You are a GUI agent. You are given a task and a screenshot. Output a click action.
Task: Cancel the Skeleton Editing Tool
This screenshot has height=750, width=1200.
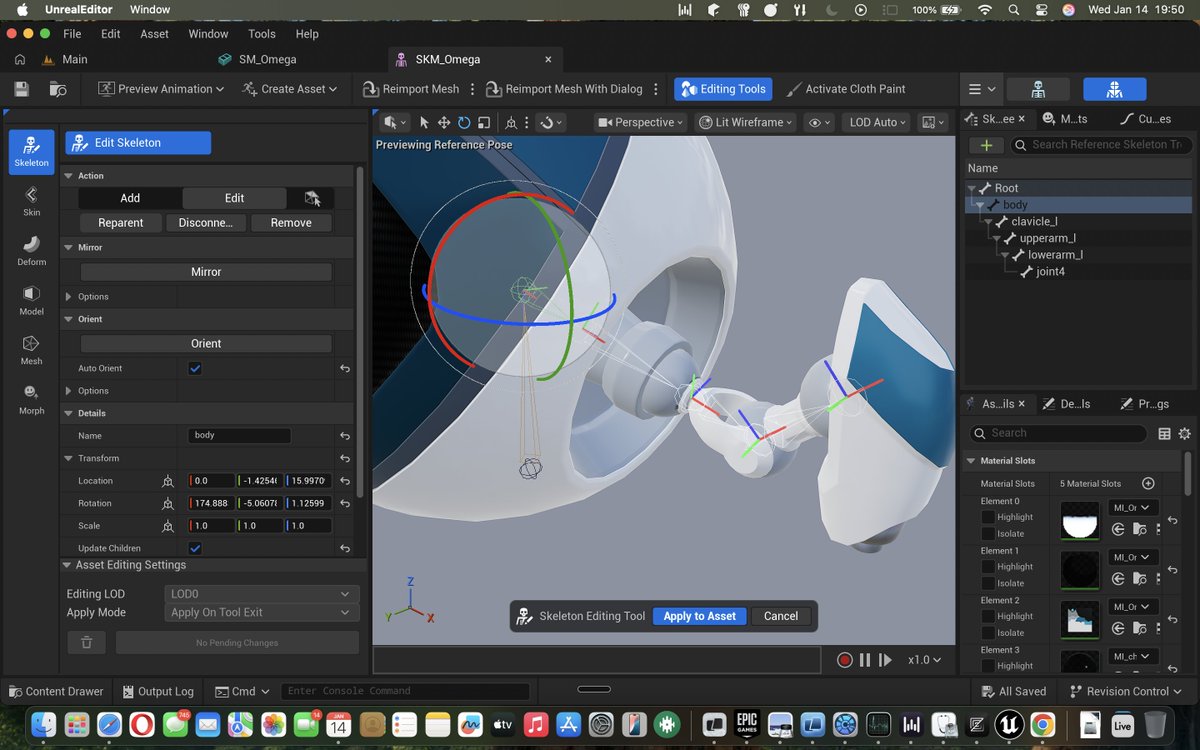pos(781,616)
